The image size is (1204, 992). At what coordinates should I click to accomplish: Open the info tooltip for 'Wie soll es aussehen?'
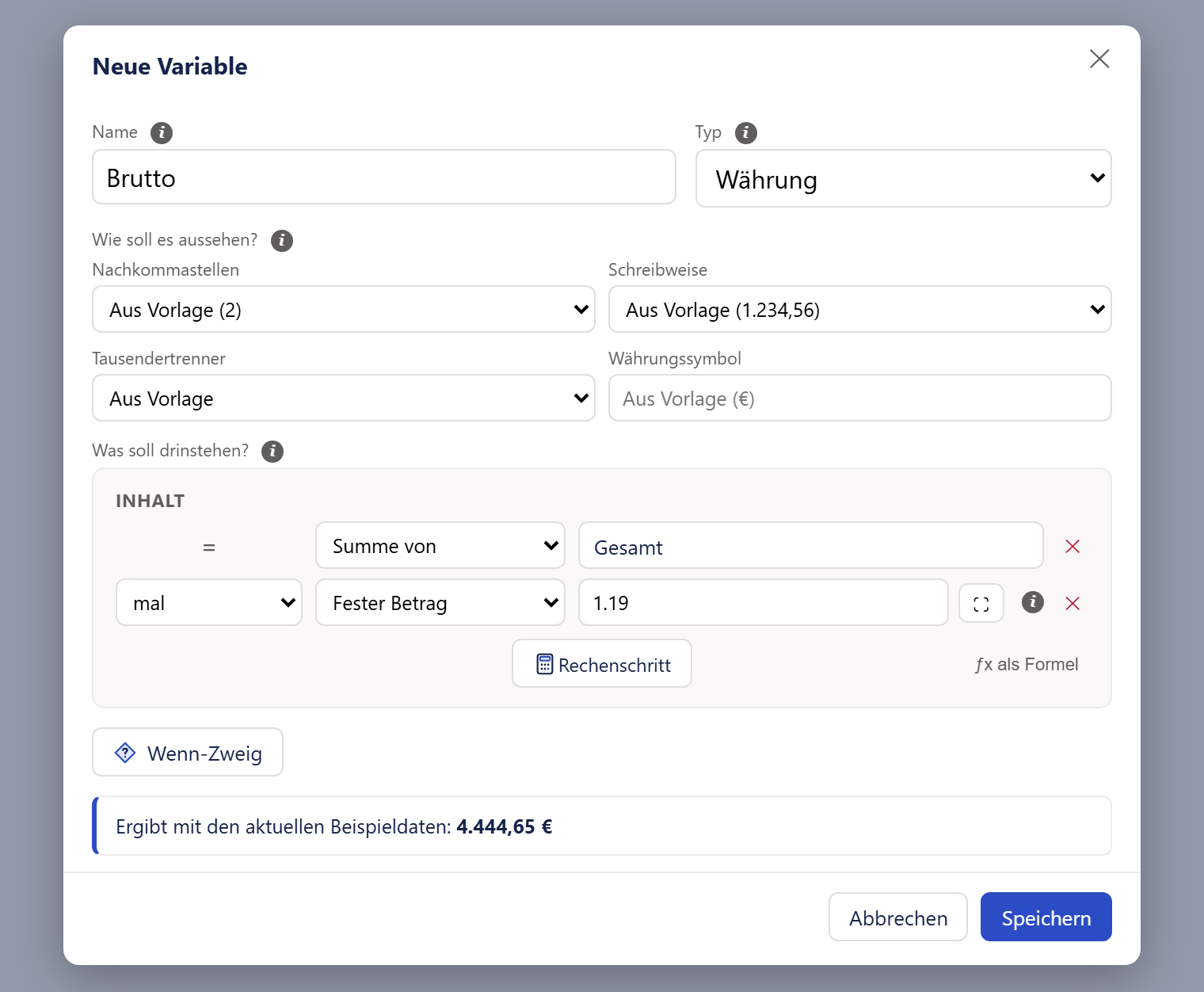(x=282, y=240)
